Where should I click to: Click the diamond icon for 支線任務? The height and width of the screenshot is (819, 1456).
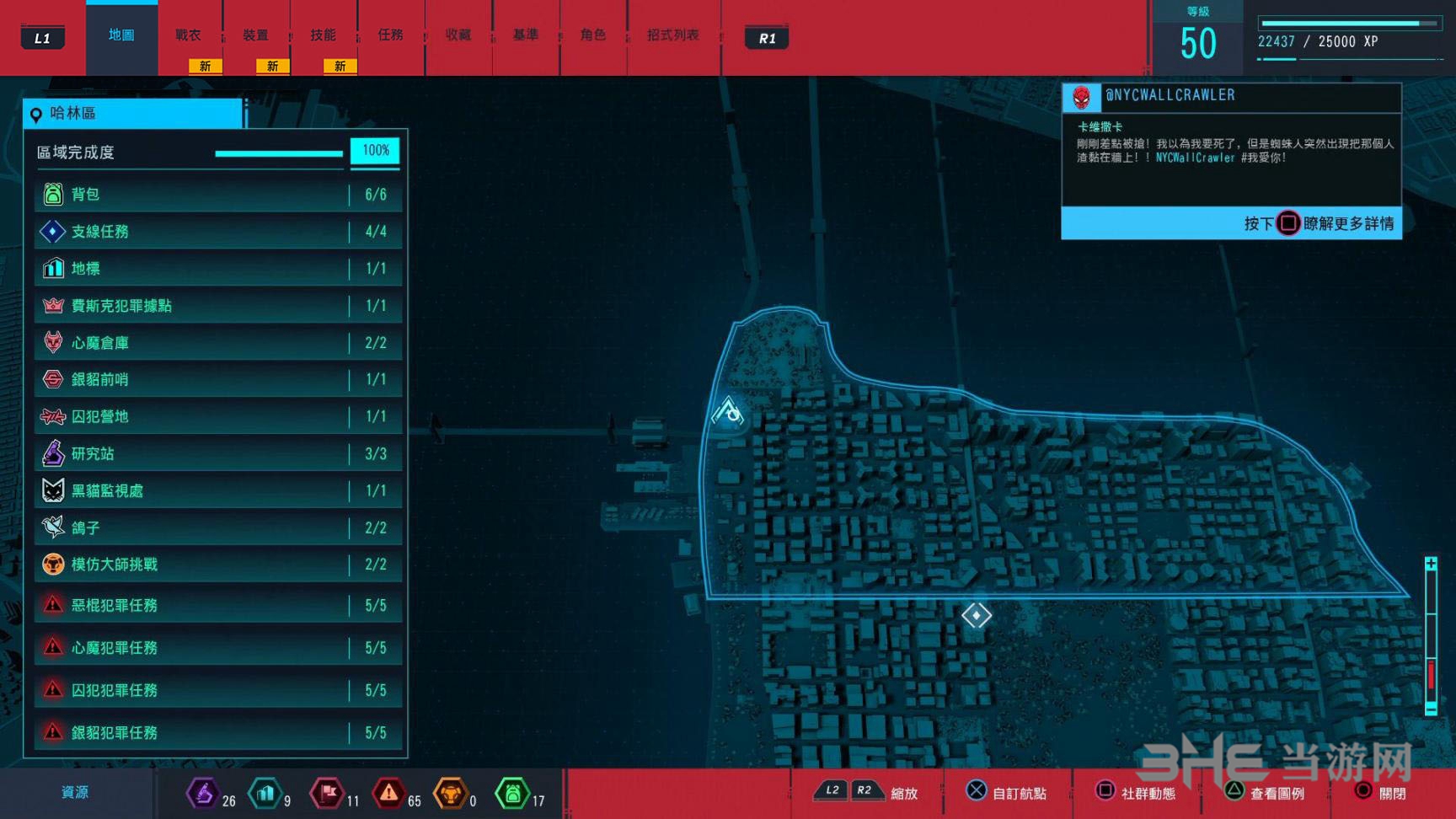[x=52, y=231]
